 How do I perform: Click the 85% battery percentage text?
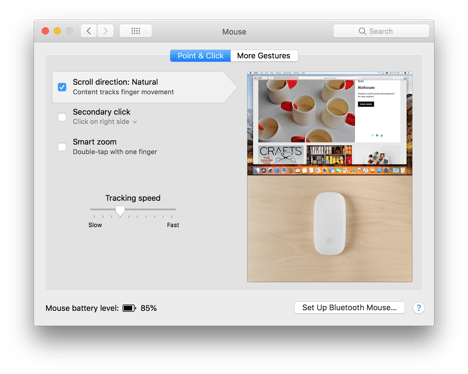(149, 308)
